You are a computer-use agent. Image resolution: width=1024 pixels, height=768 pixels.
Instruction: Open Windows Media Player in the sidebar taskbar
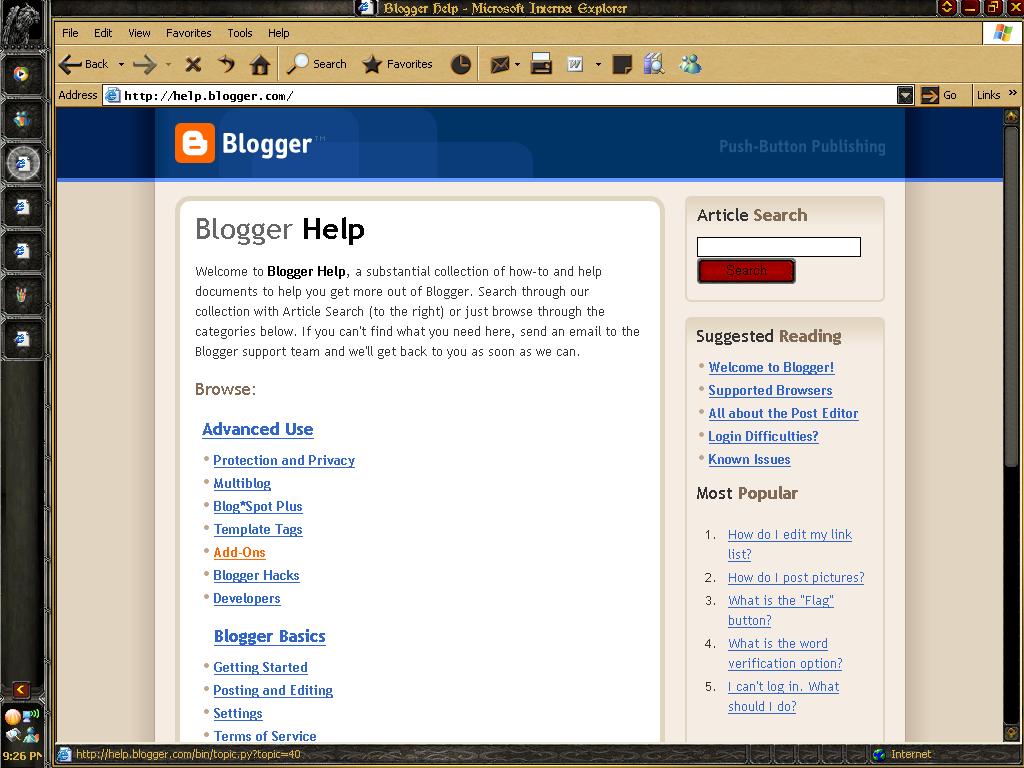click(21, 74)
